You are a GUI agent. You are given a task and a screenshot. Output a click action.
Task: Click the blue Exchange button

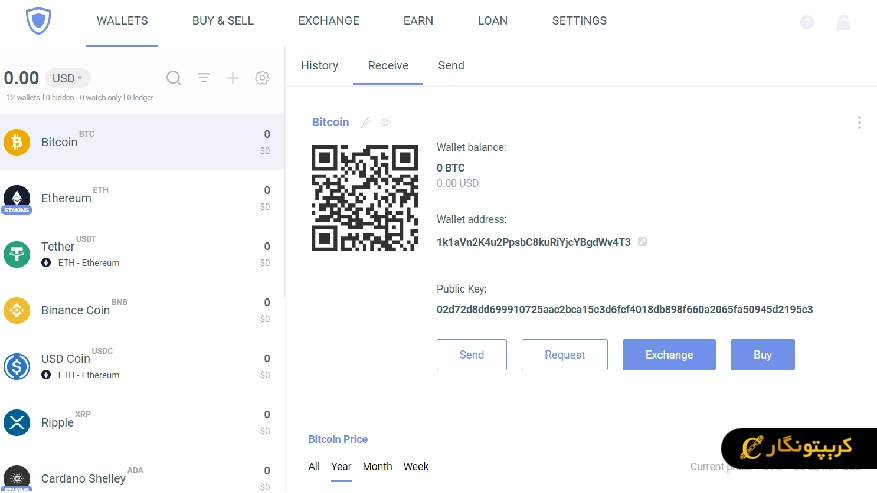(669, 354)
